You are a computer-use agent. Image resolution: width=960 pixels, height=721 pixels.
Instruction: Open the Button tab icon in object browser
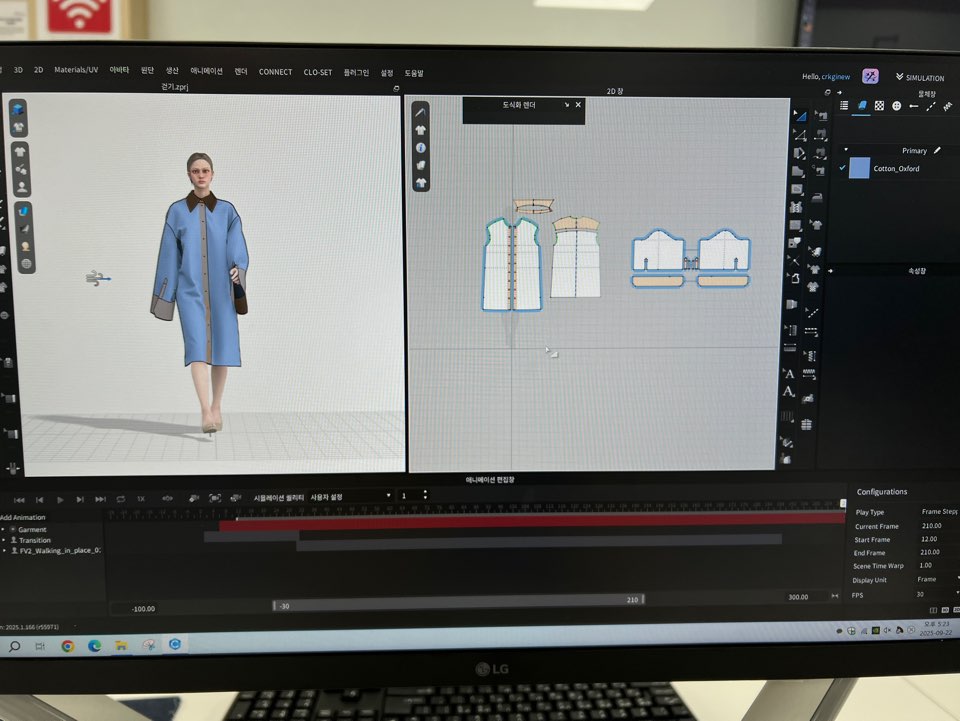[896, 105]
